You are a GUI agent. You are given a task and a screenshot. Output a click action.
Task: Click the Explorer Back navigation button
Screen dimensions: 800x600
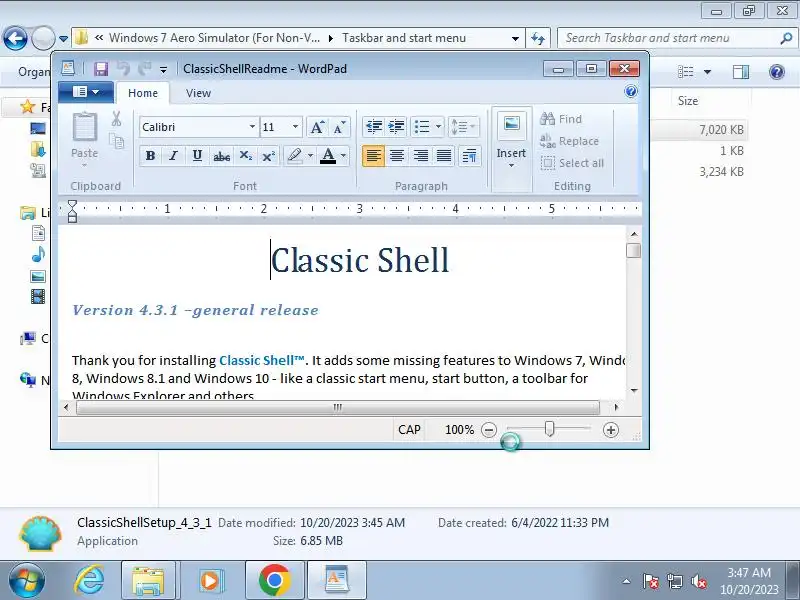pos(15,38)
